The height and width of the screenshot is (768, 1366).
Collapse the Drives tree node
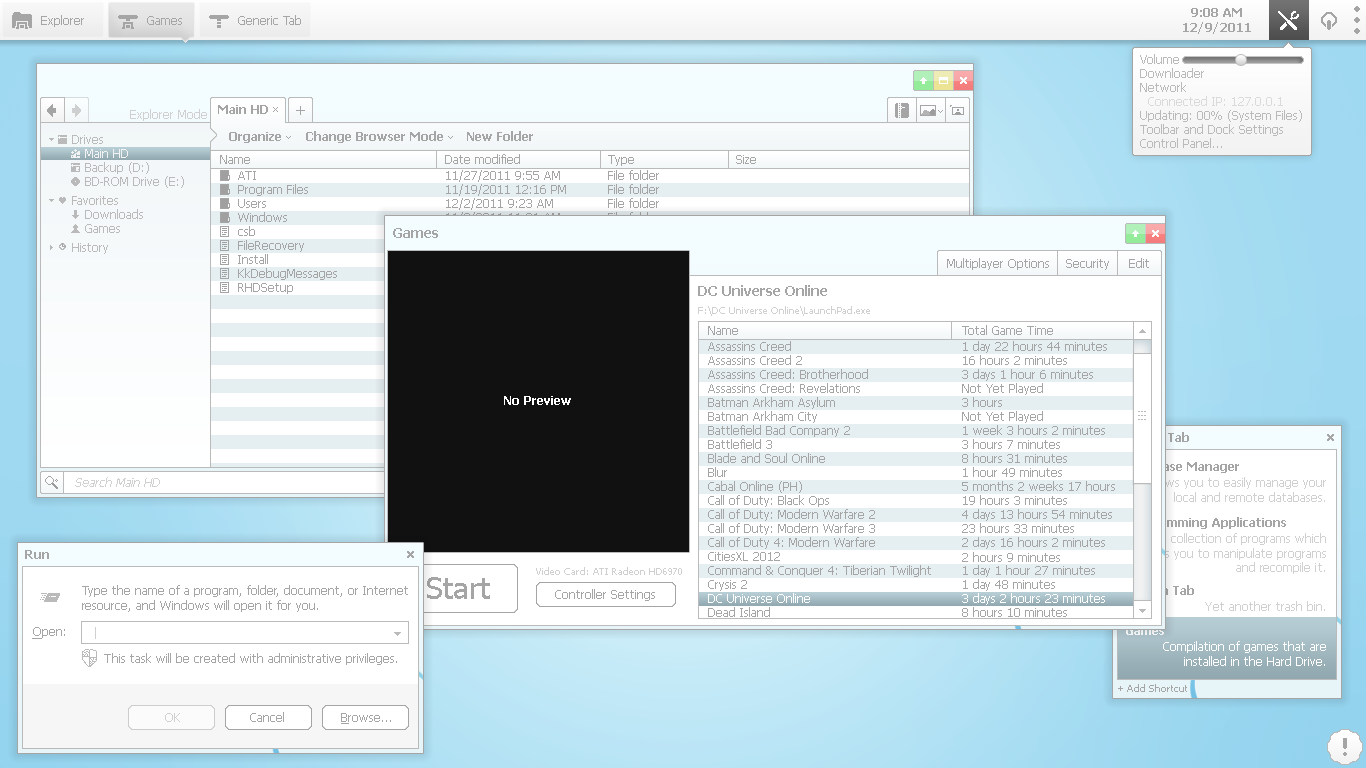[51, 140]
